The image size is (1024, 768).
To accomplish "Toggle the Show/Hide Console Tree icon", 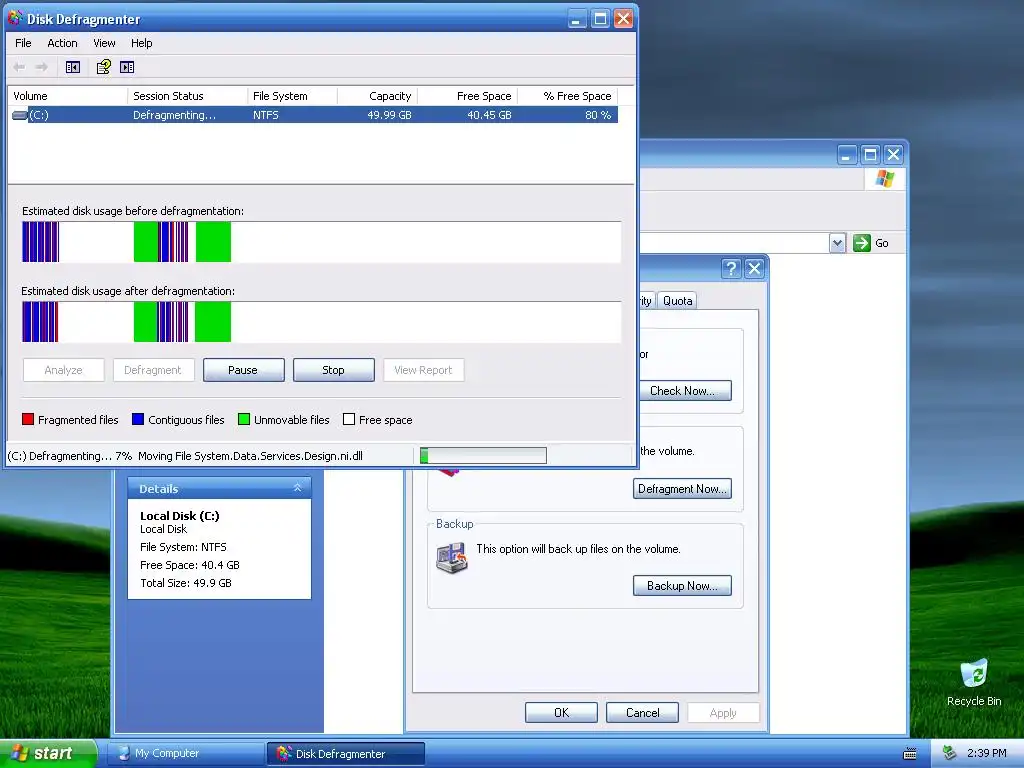I will [x=73, y=67].
